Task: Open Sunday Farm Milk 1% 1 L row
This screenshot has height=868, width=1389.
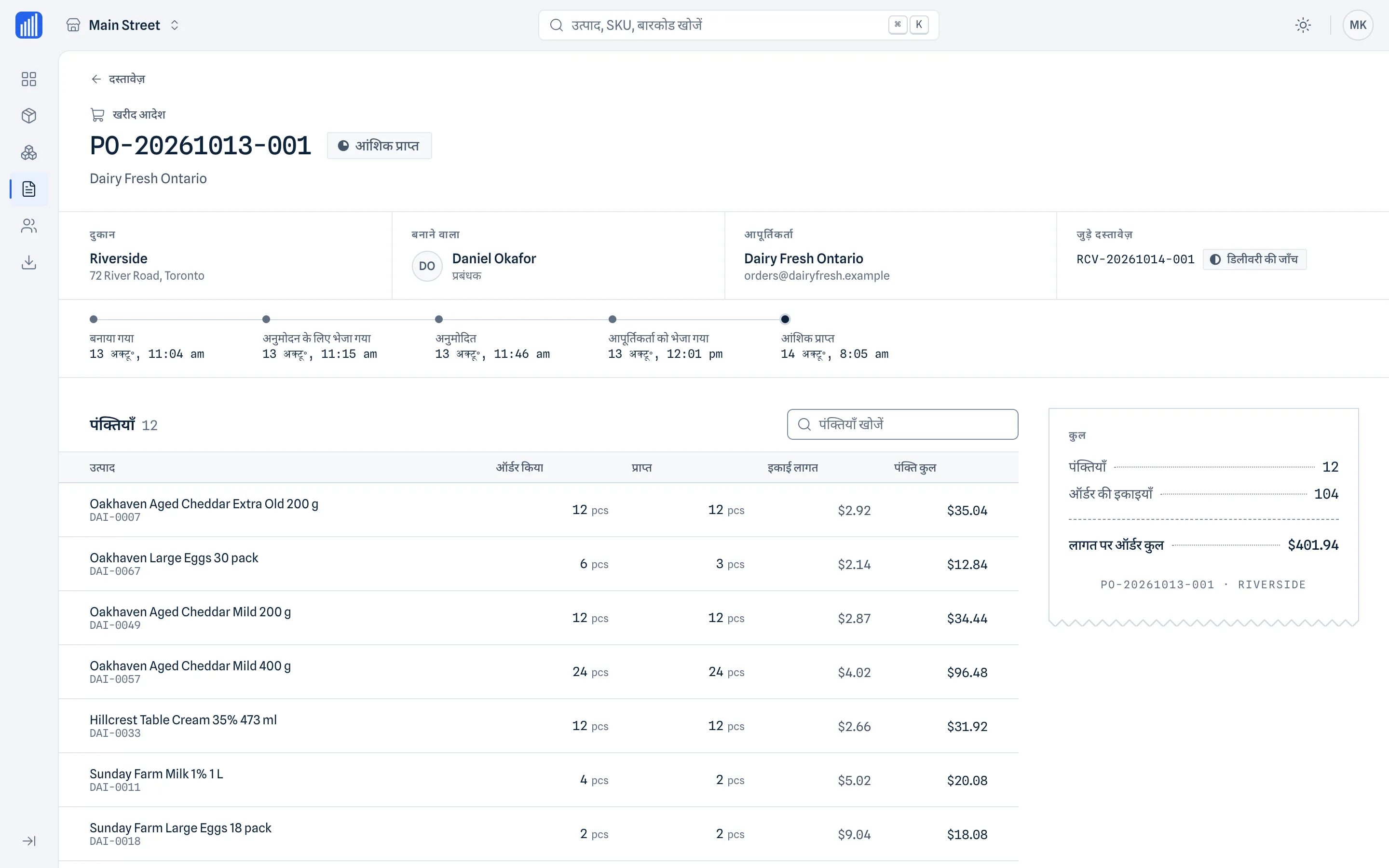Action: coord(538,780)
